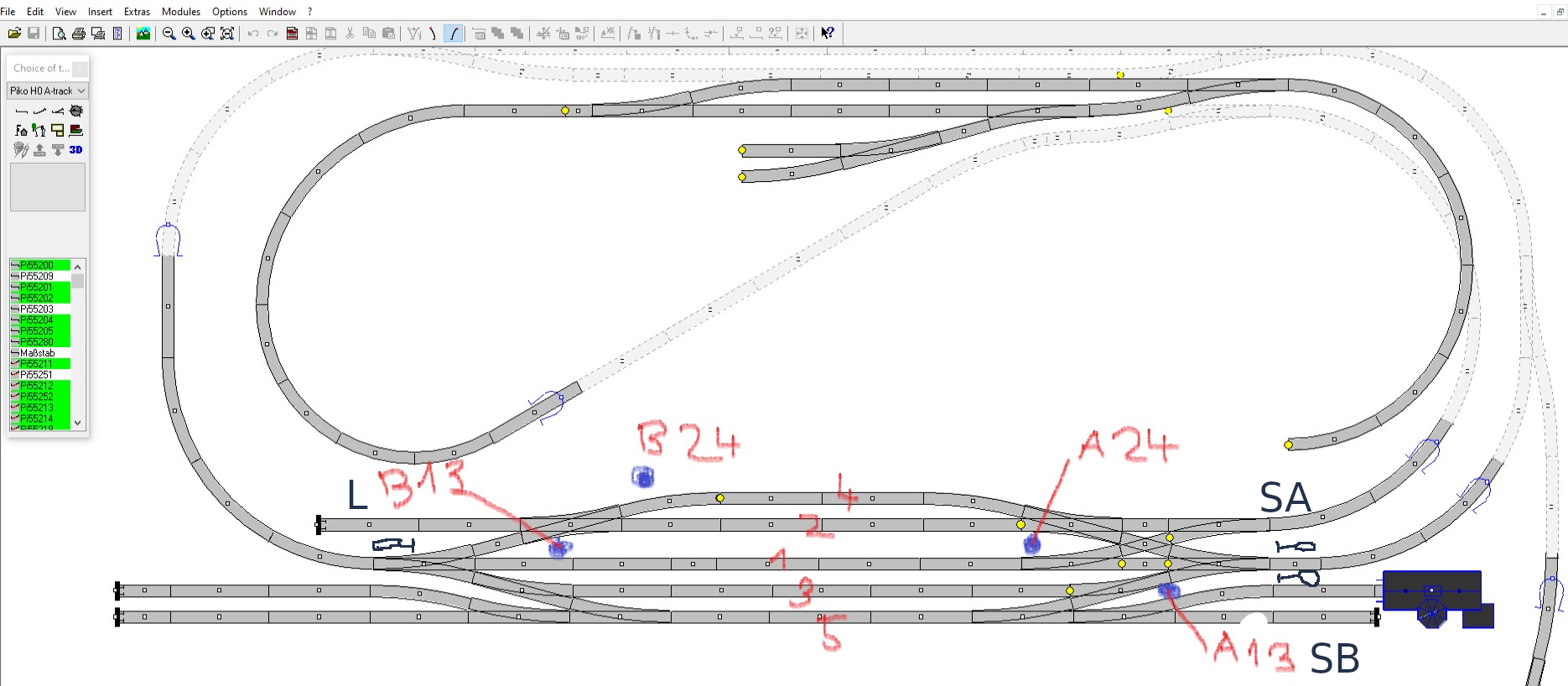This screenshot has width=1568, height=686.
Task: Click the Open file folder icon
Action: point(14,34)
